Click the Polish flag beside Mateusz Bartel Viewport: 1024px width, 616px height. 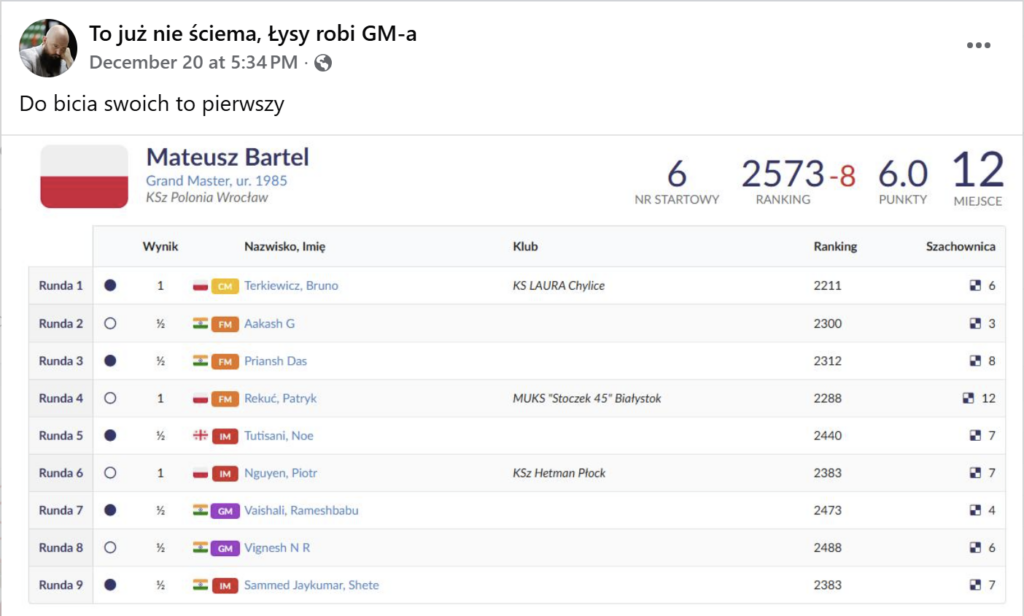tap(84, 177)
